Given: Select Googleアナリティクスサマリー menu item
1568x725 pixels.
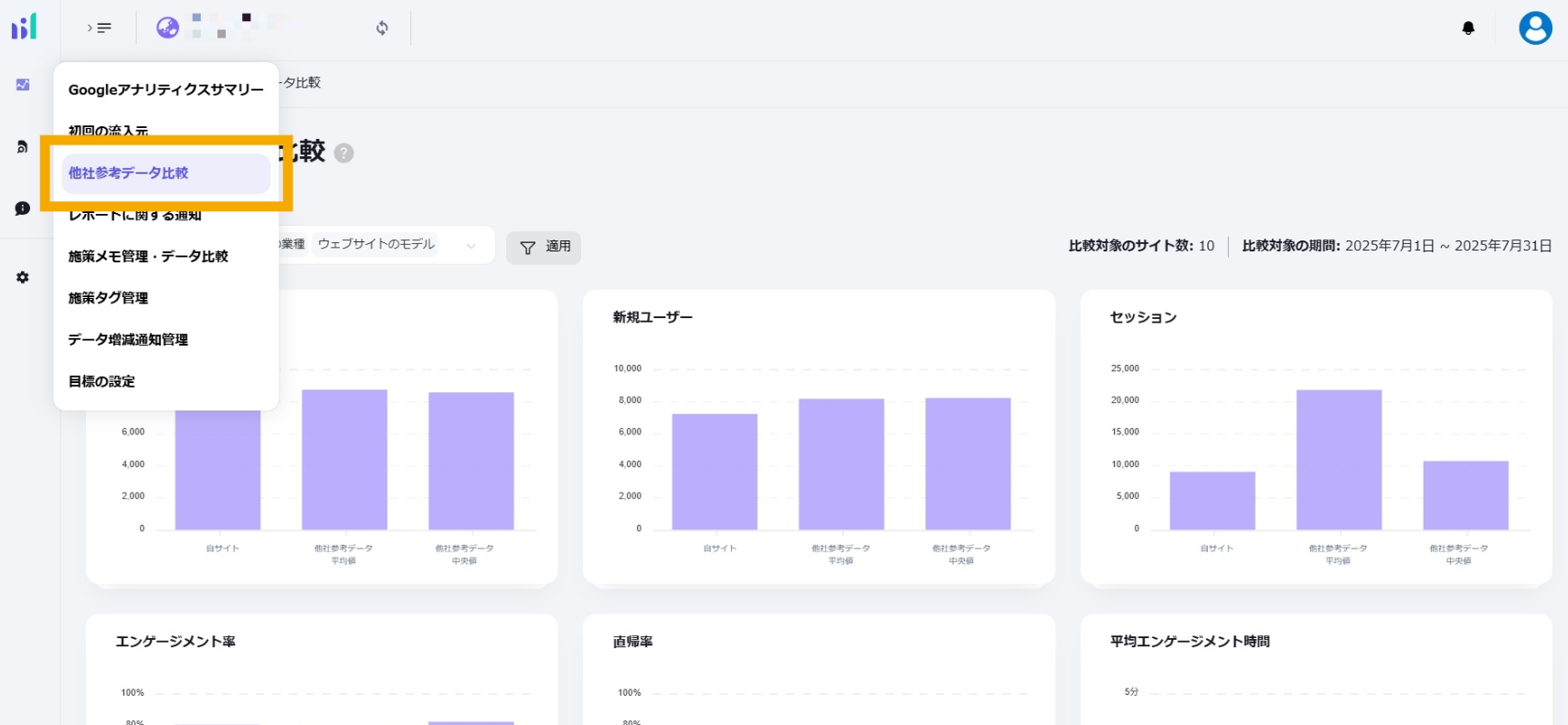Looking at the screenshot, I should point(165,90).
